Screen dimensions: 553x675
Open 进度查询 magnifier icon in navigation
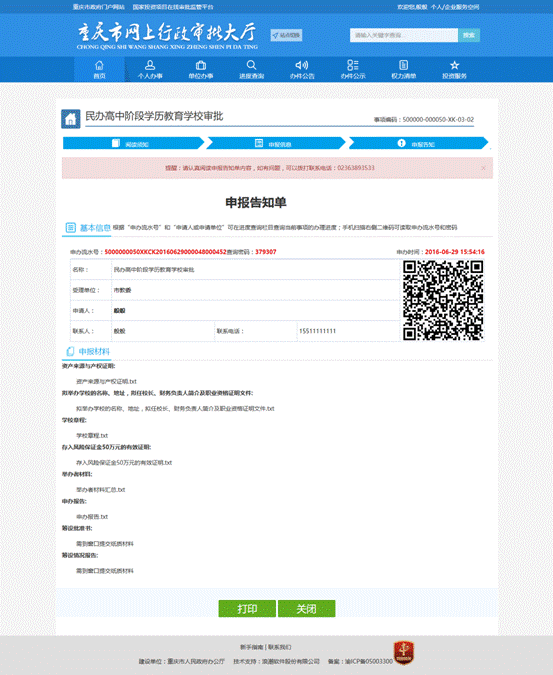click(251, 65)
